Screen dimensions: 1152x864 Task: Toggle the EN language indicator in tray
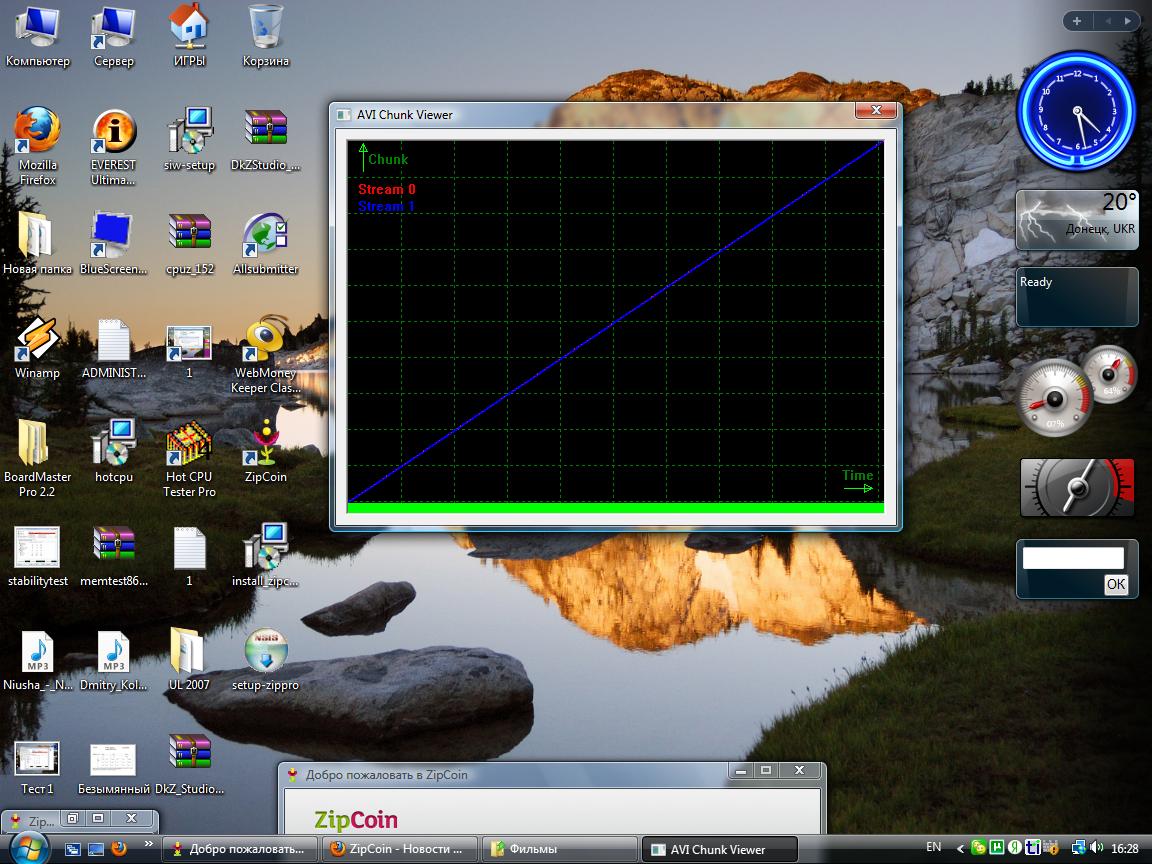933,847
